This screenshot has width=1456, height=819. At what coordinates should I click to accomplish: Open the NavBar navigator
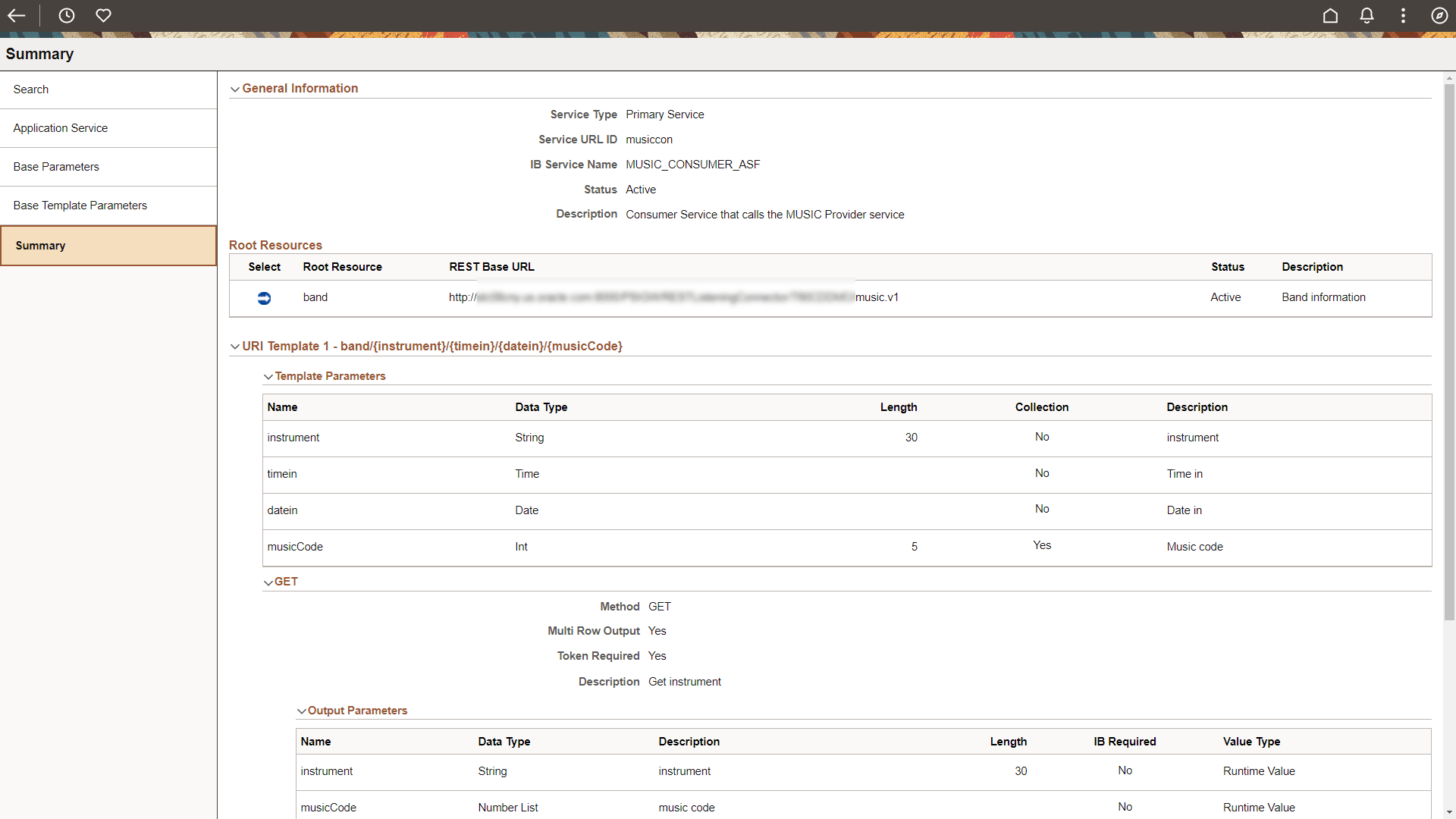pos(1439,15)
